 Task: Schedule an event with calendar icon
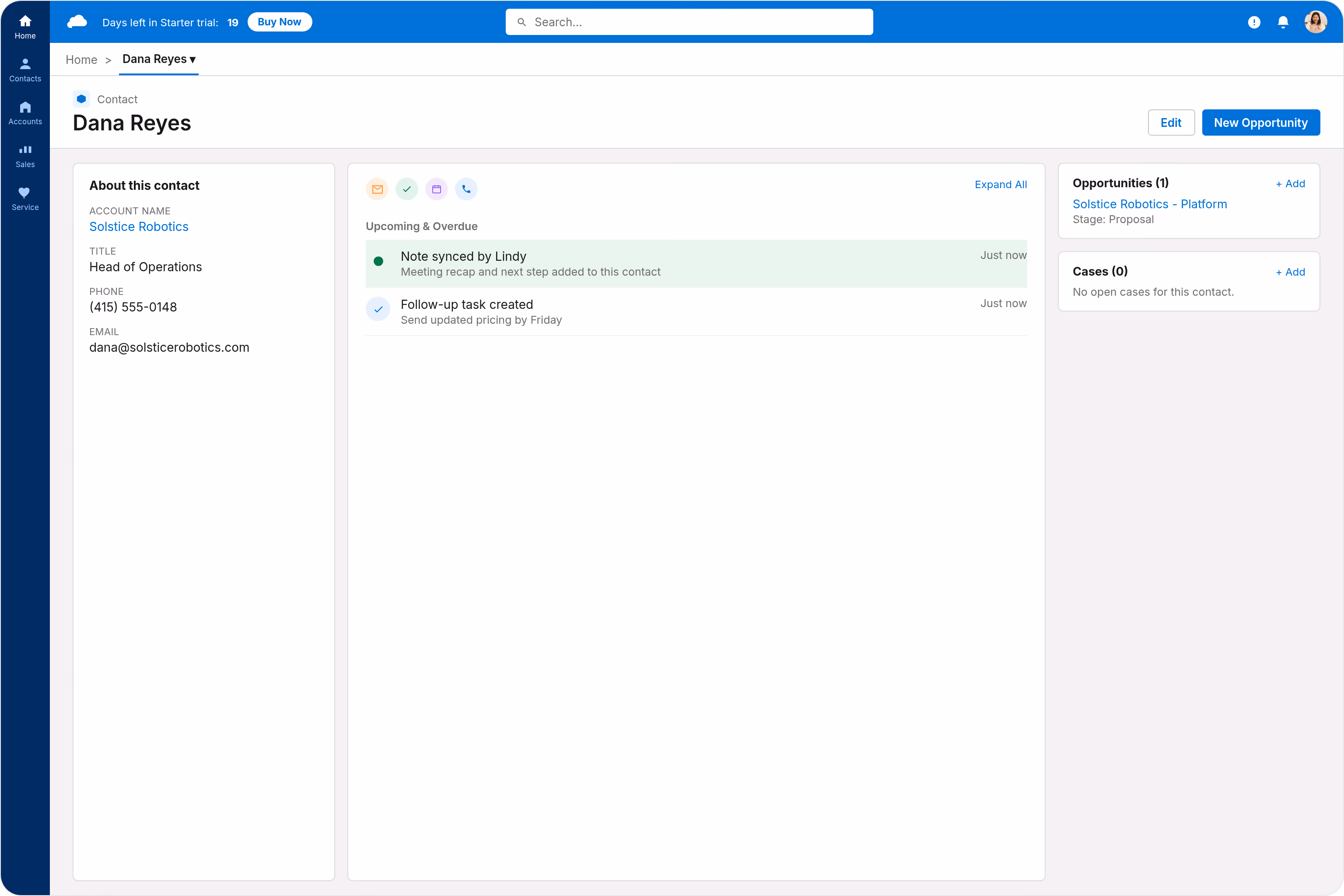437,189
